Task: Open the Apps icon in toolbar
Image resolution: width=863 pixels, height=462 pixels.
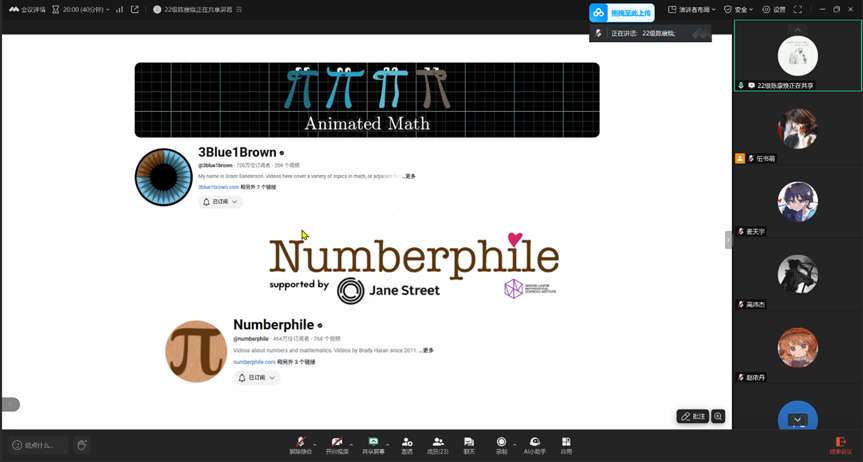Action: [566, 444]
